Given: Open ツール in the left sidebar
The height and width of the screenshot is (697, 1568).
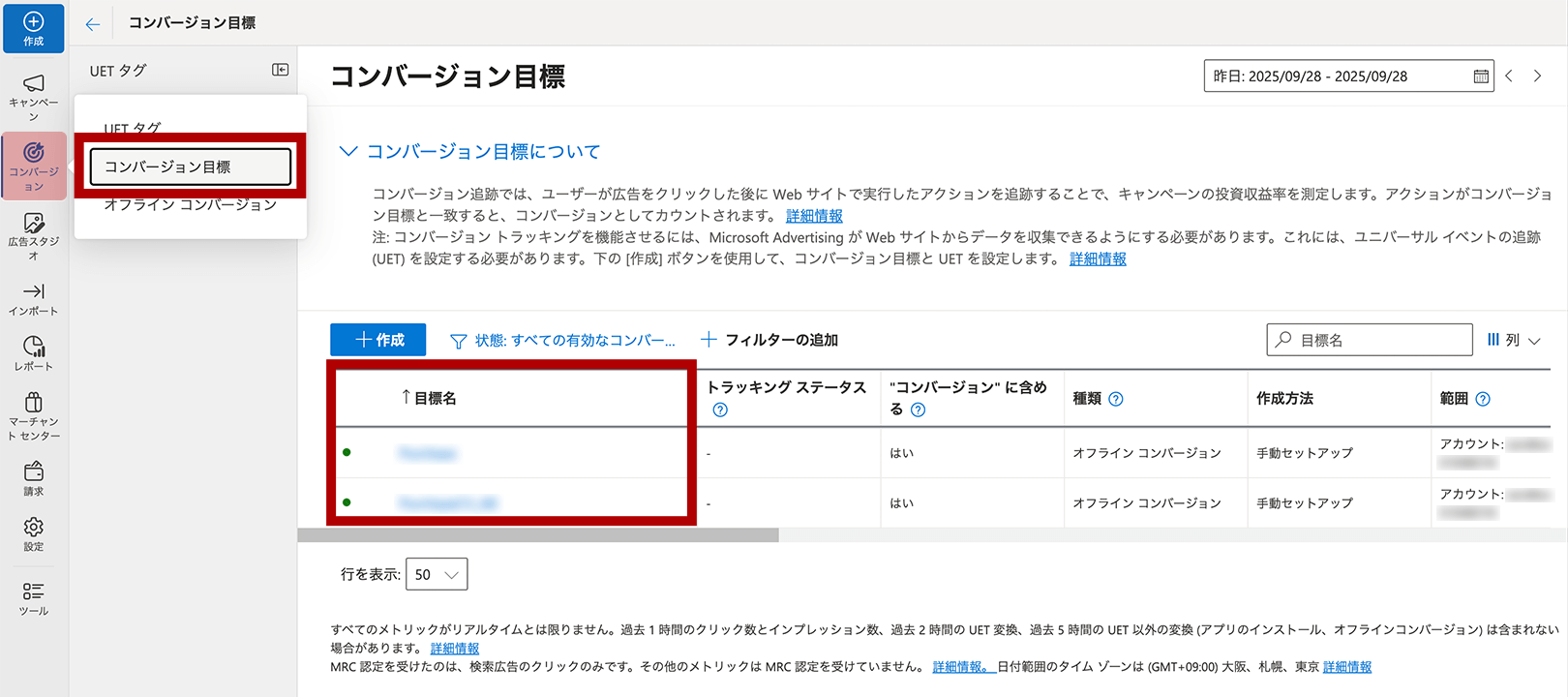Looking at the screenshot, I should [33, 598].
